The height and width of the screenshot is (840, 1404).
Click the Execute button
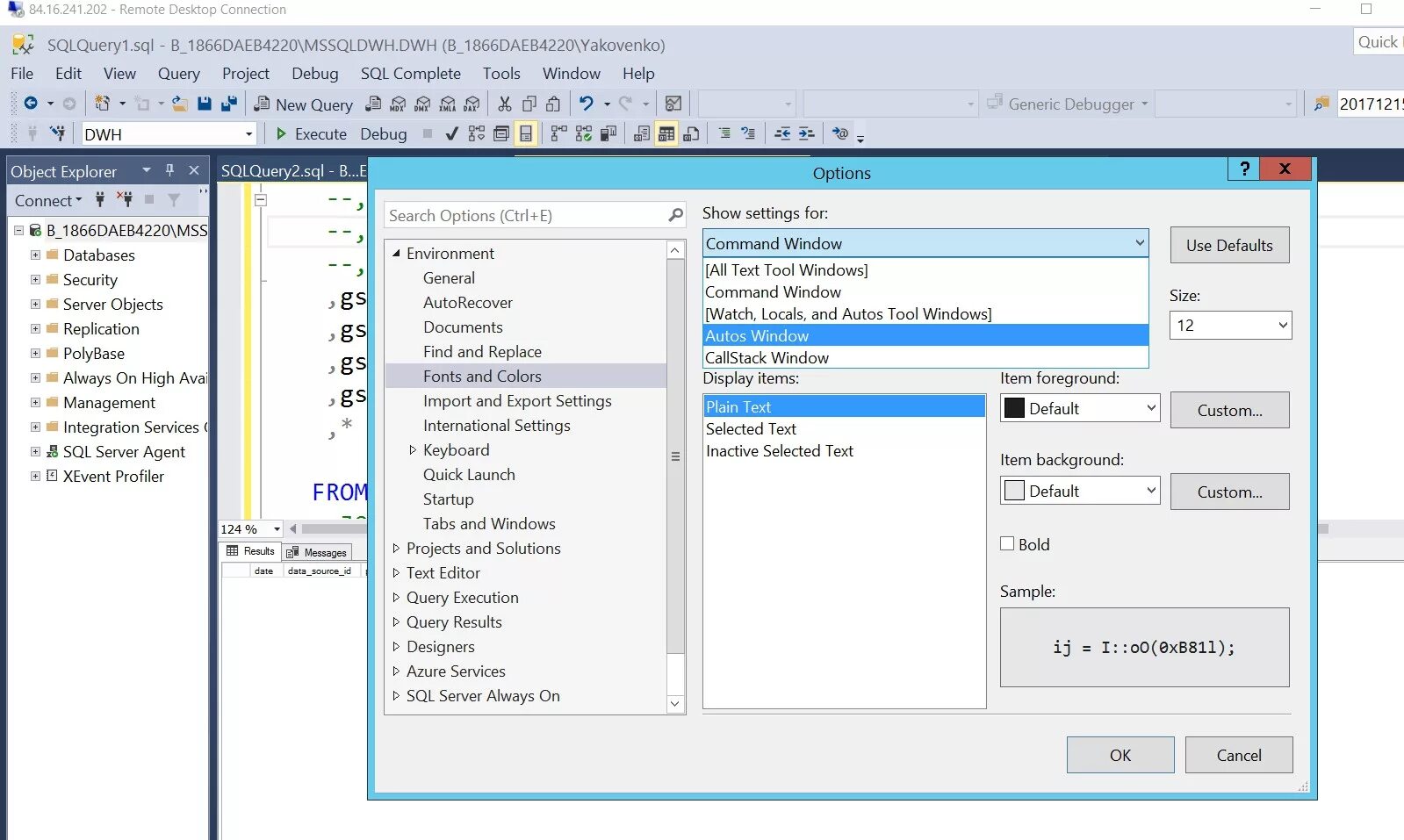pos(312,134)
